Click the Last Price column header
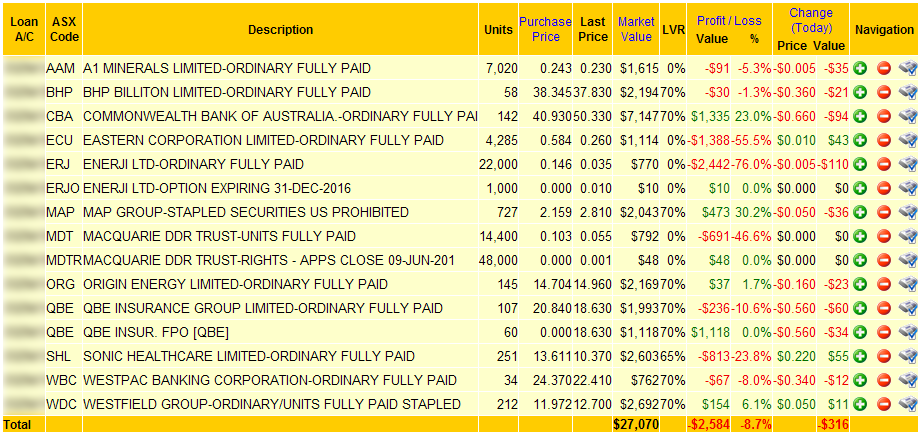 coord(593,29)
